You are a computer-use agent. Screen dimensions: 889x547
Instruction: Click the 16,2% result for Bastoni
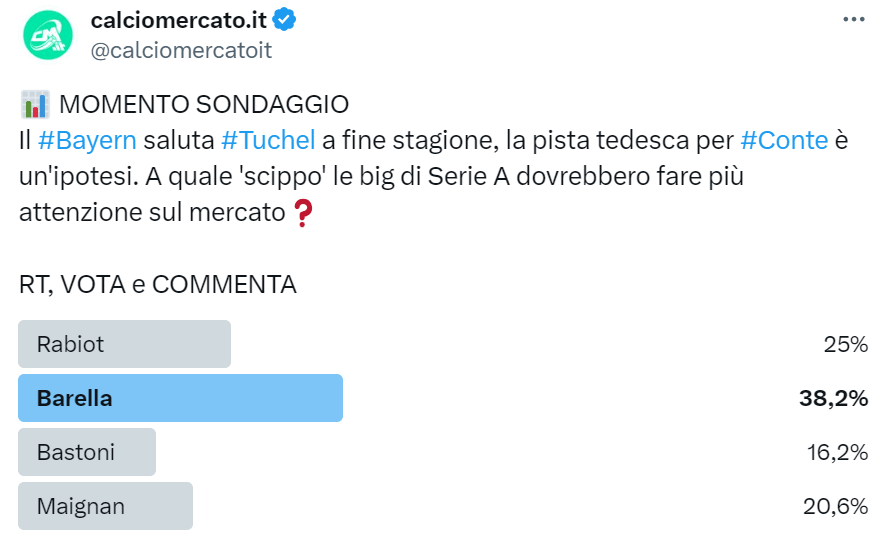click(836, 452)
